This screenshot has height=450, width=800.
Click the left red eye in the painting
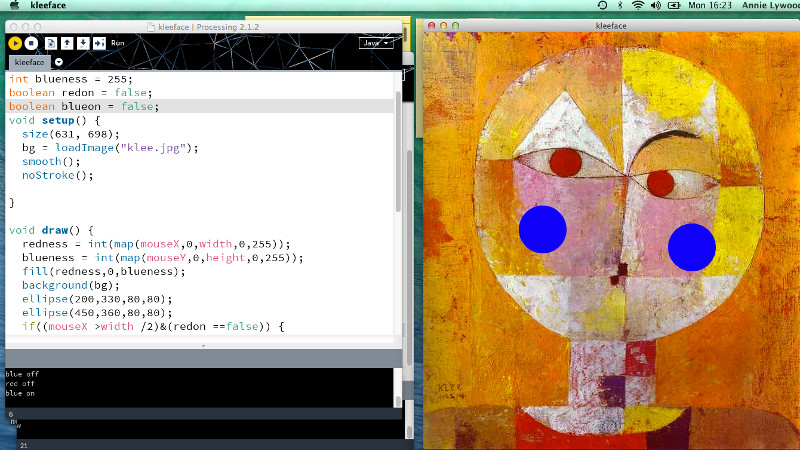(x=566, y=162)
